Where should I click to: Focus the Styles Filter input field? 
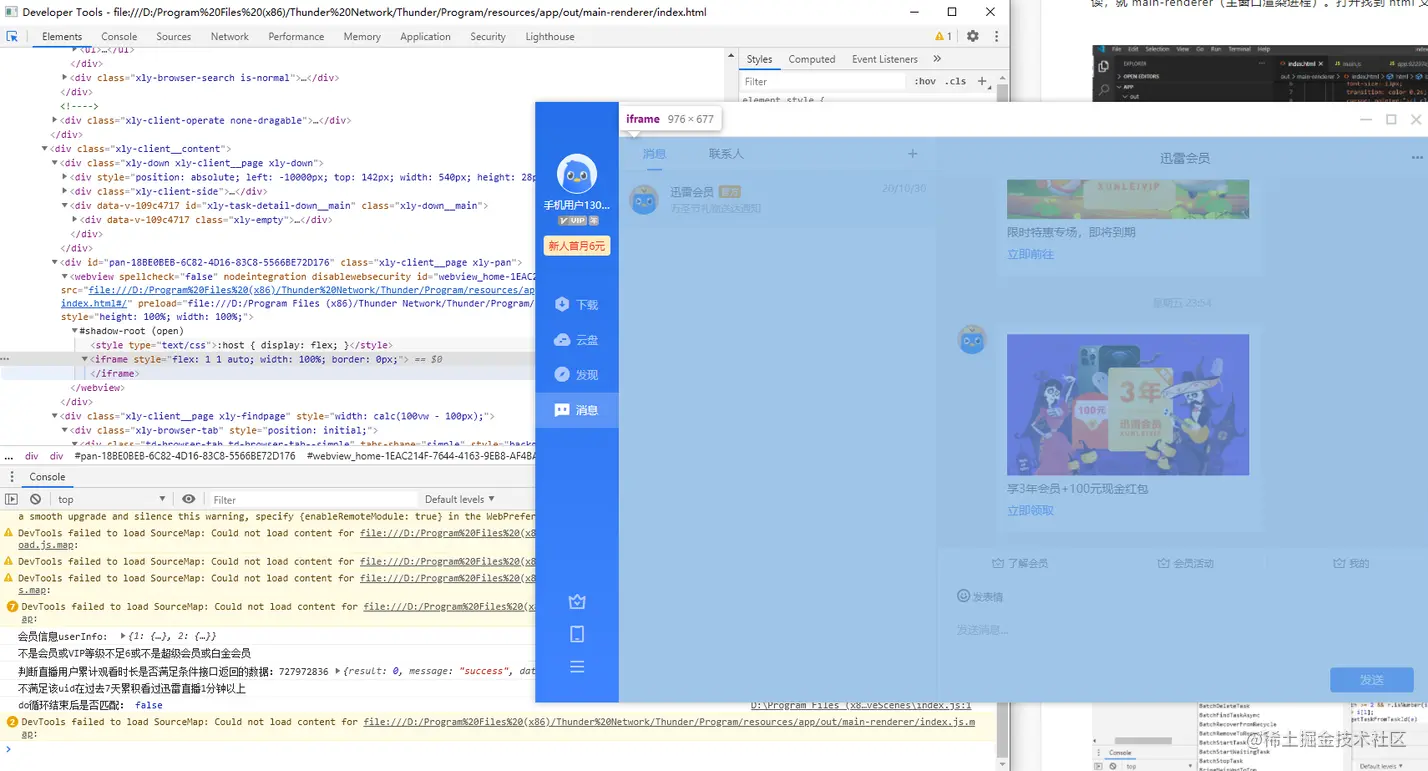coord(824,82)
